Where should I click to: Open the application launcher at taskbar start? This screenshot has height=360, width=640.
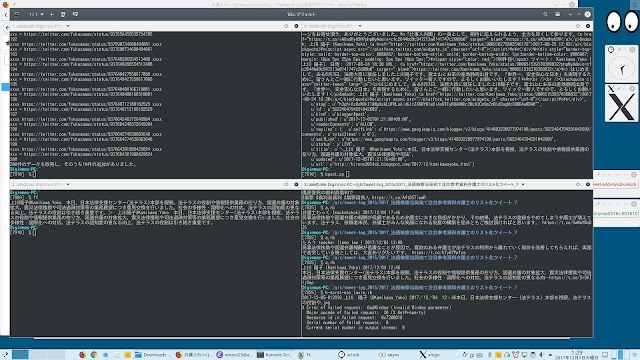pos(5,355)
